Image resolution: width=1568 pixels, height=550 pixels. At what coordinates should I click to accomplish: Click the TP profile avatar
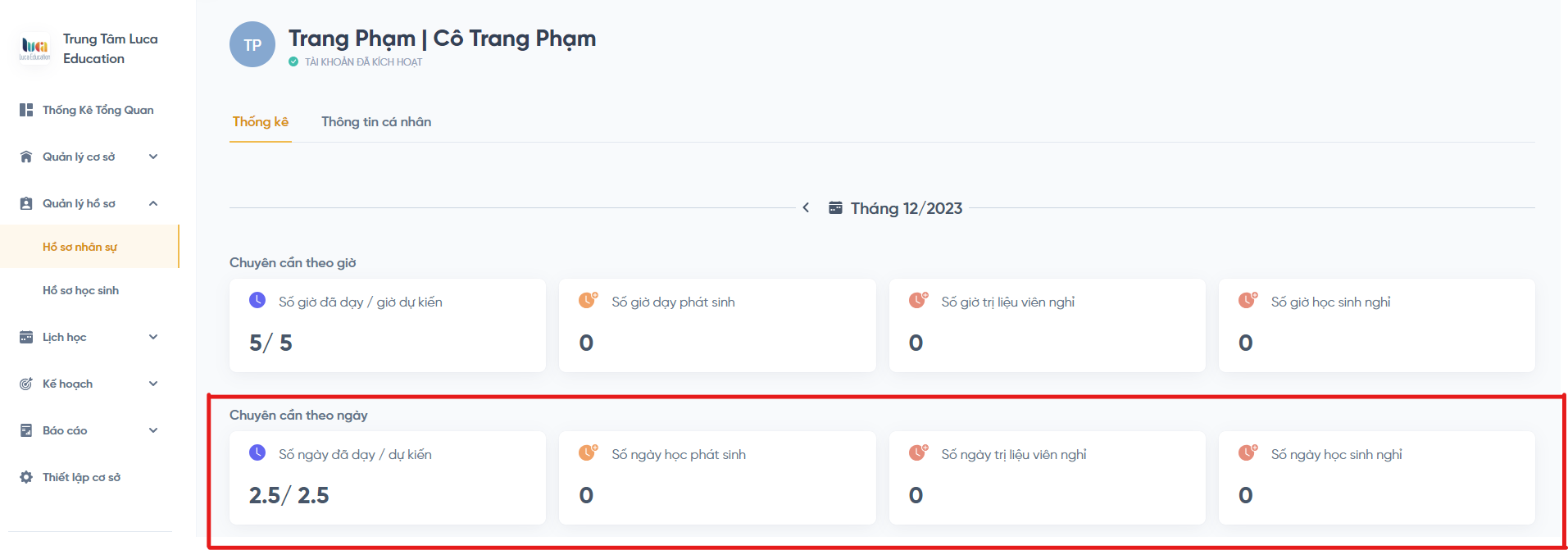(252, 45)
